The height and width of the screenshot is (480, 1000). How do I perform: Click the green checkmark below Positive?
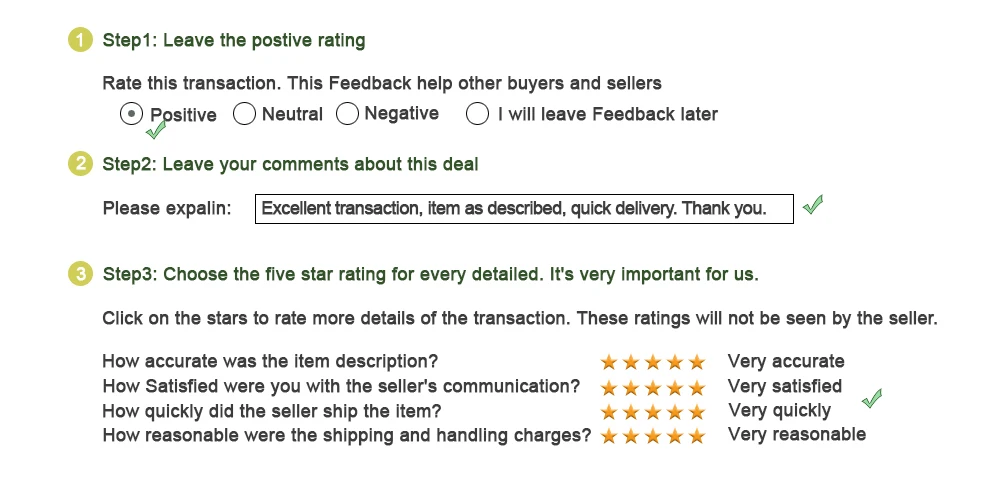tap(156, 129)
